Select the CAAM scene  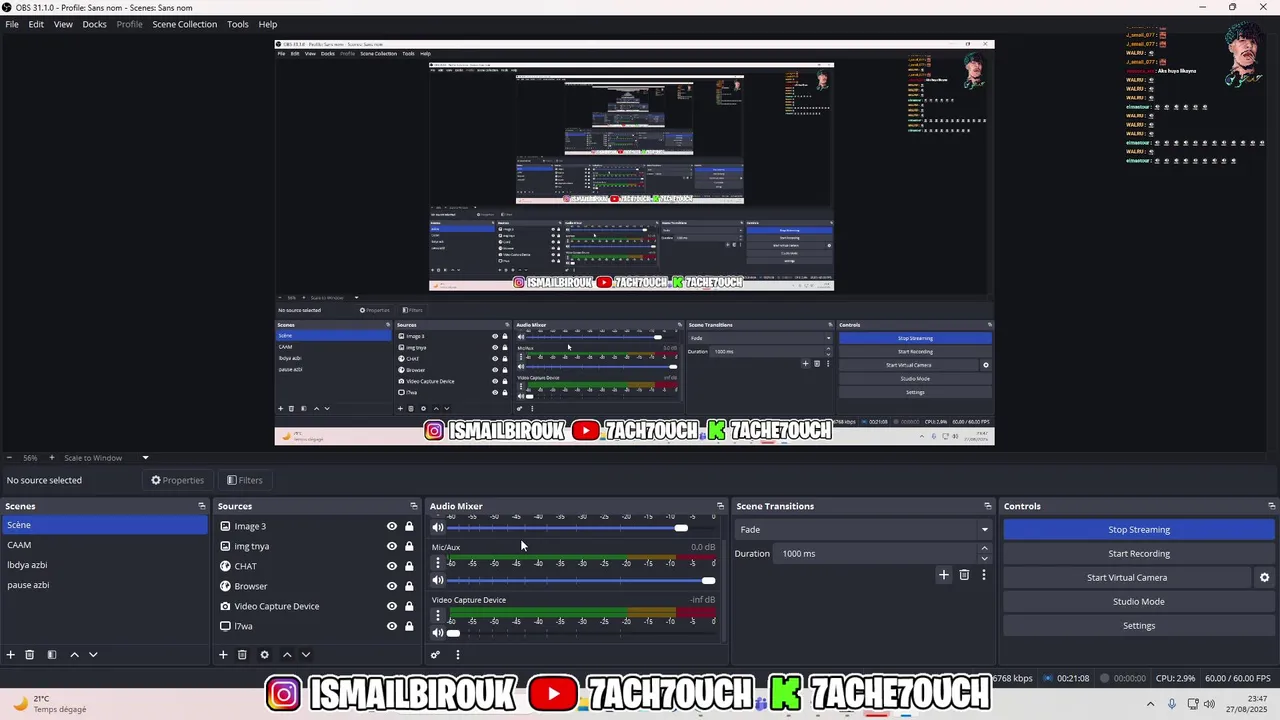[104, 545]
